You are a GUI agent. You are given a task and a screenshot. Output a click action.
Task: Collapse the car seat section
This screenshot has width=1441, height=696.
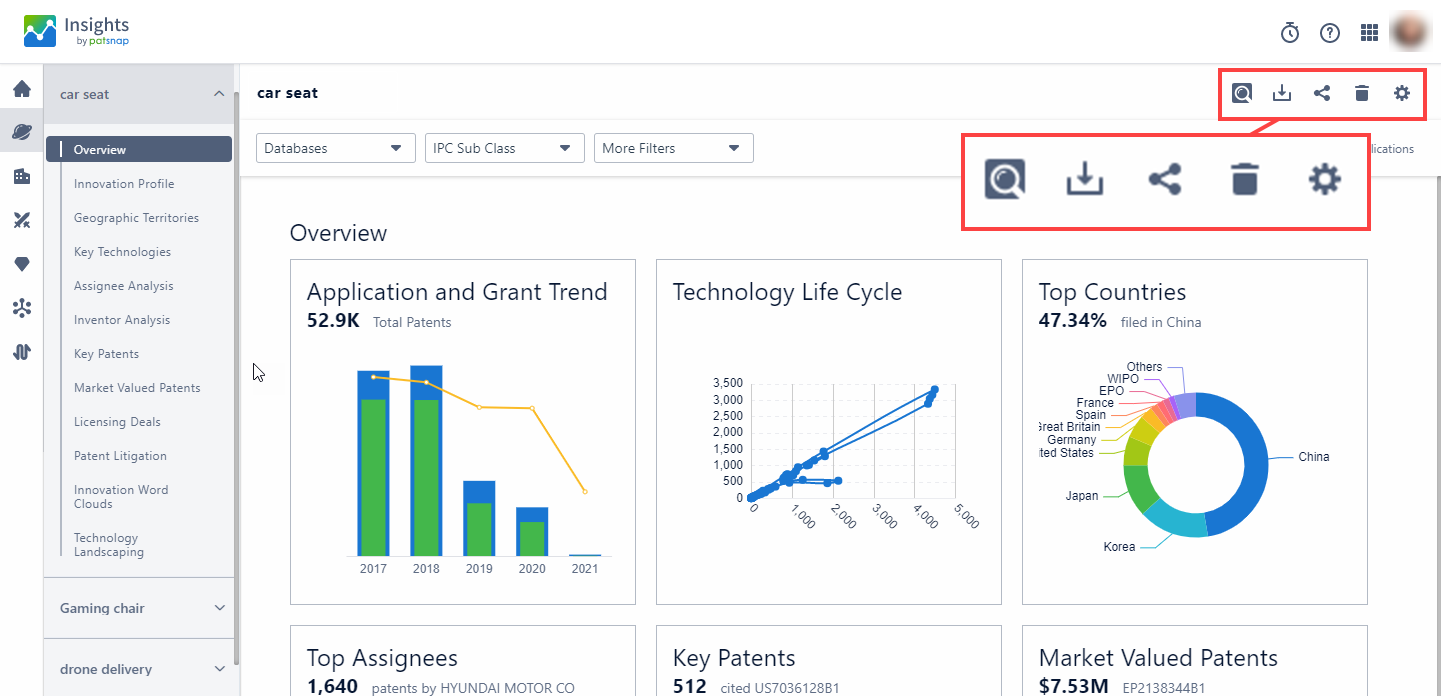219,94
